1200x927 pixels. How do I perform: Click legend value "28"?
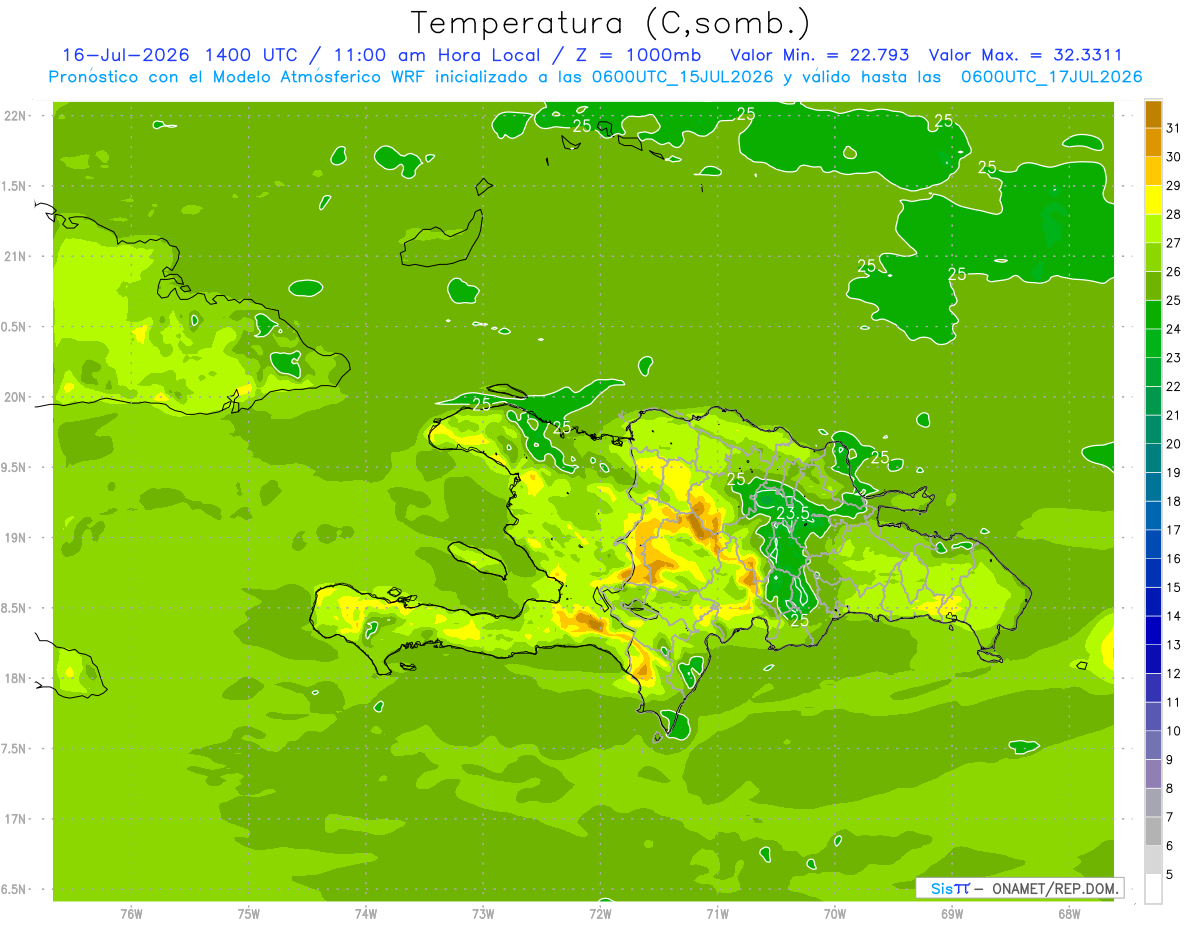click(x=1174, y=214)
